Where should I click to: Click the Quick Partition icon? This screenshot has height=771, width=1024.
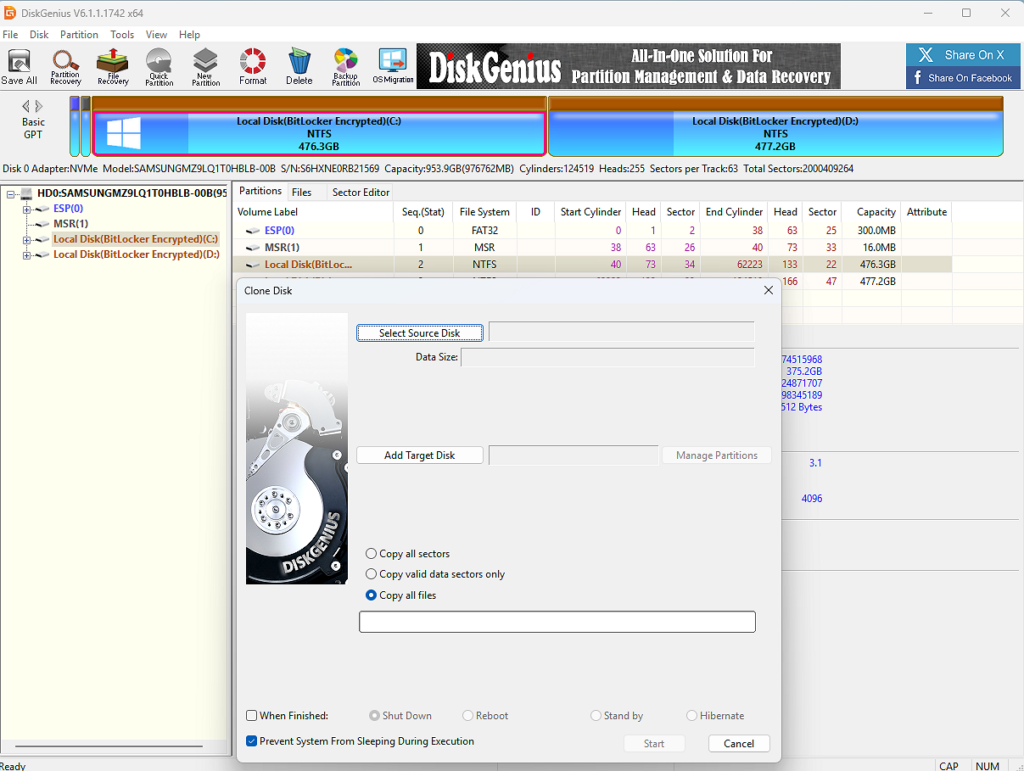coord(158,66)
